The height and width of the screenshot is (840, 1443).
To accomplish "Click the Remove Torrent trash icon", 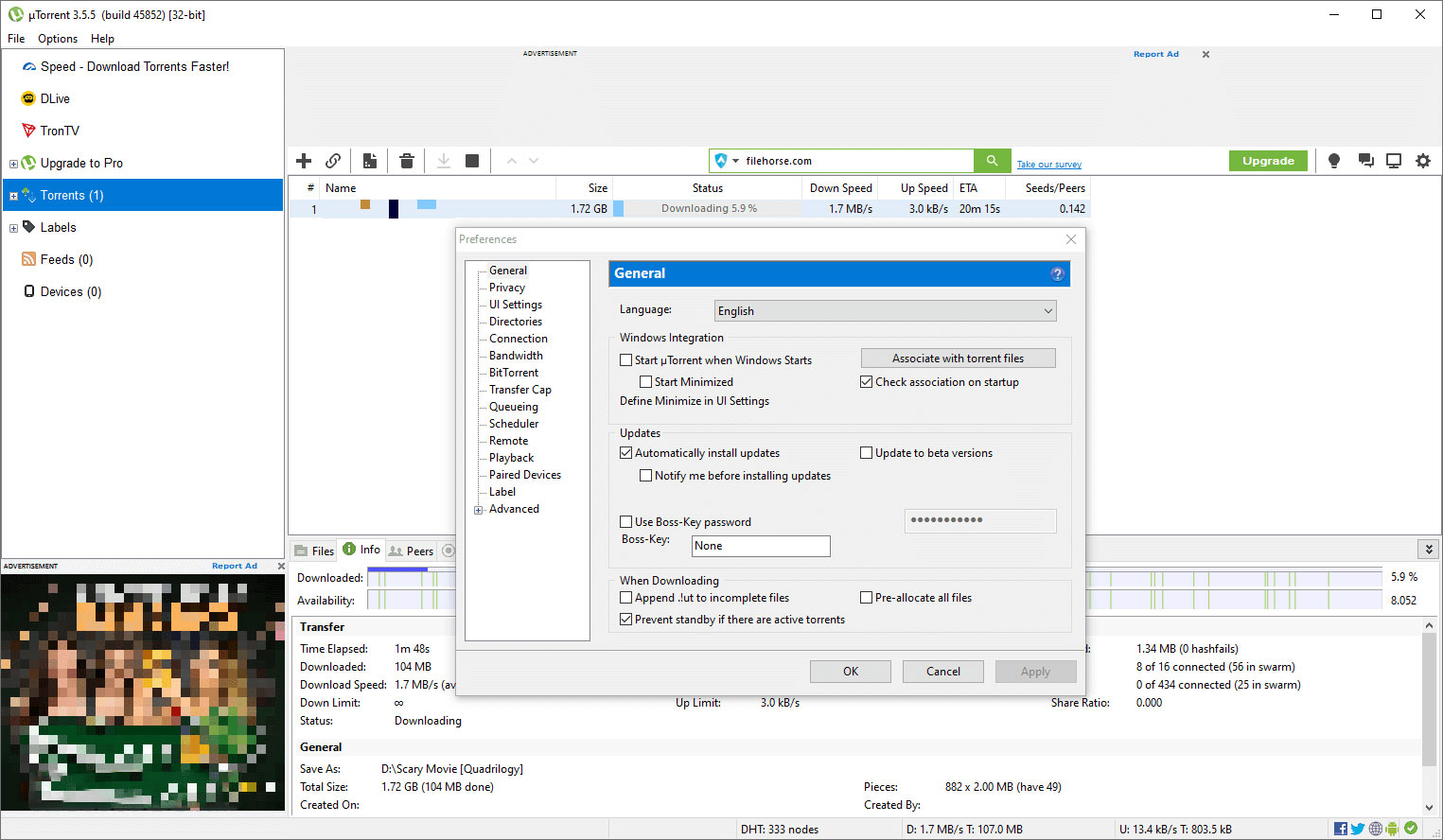I will [x=407, y=161].
